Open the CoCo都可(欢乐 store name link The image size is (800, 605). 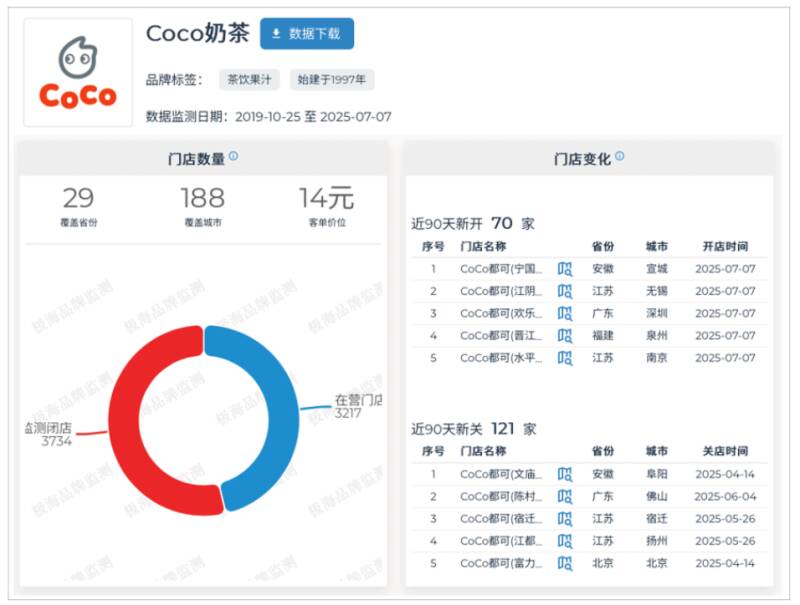pos(501,313)
